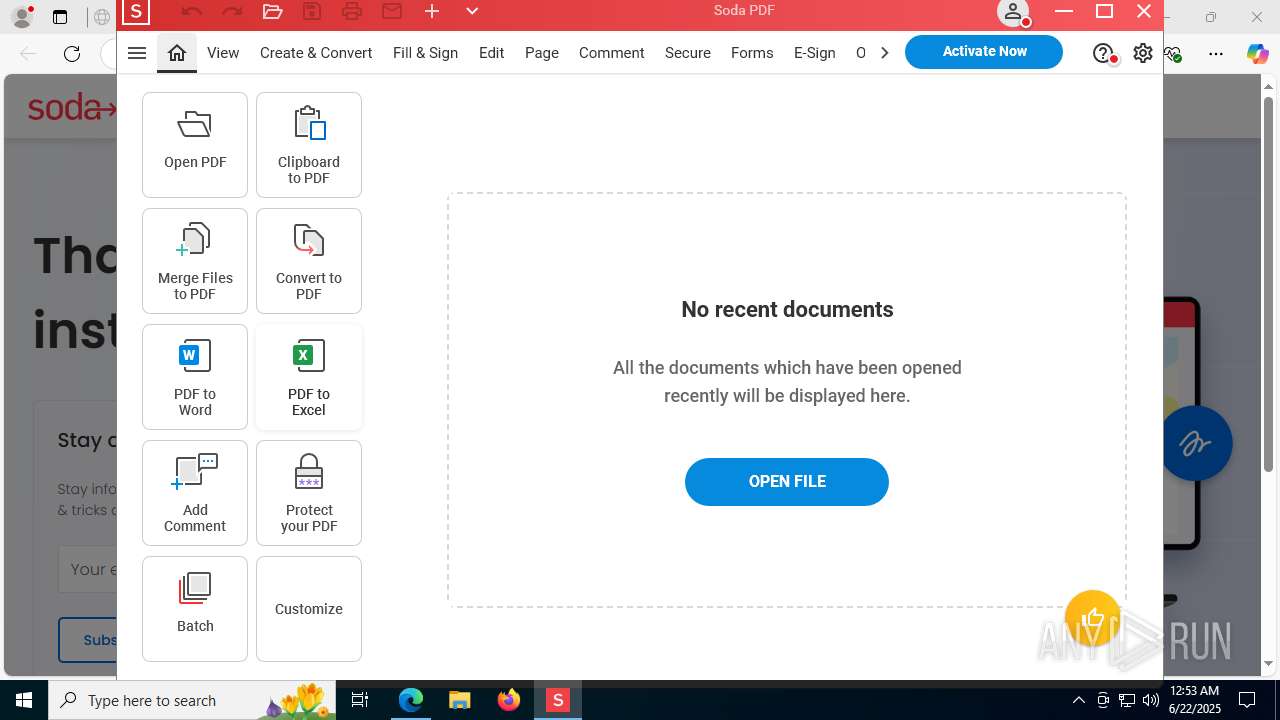
Task: Click the Soda PDF logo icon
Action: (x=135, y=12)
